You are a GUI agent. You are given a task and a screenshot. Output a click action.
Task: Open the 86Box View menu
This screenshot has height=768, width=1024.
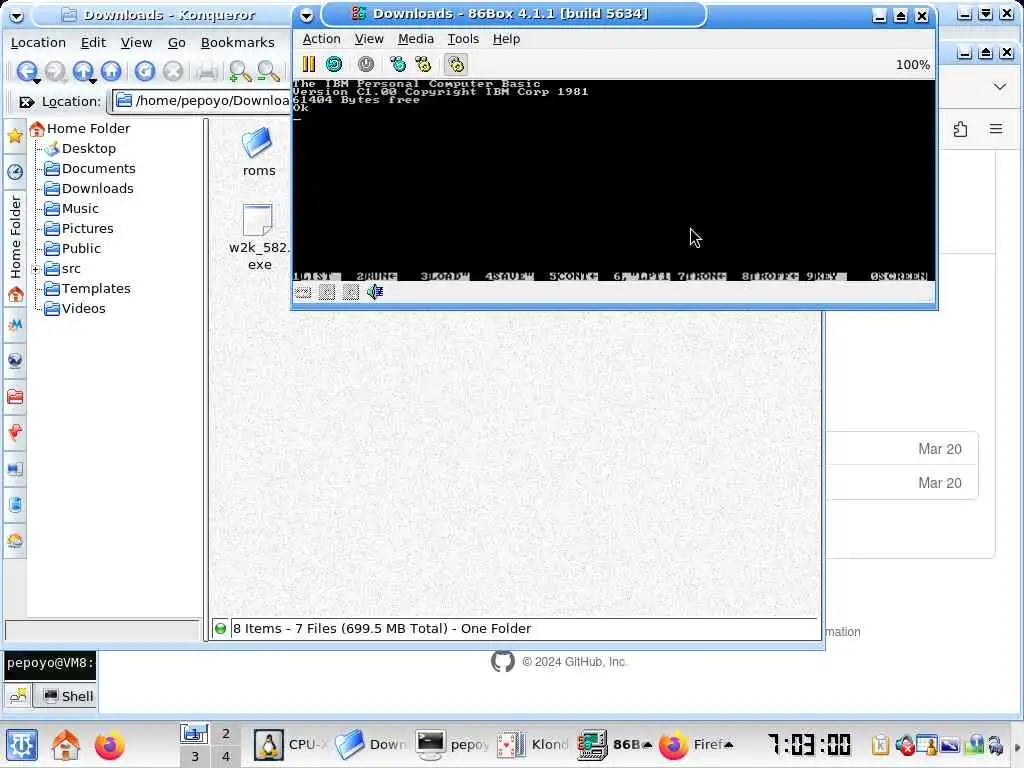point(369,39)
